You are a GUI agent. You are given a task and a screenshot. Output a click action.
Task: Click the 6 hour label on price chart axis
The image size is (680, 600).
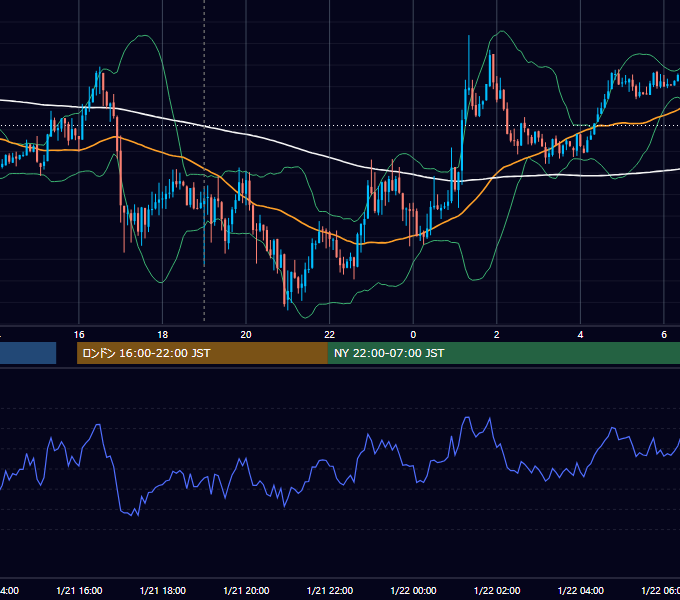coord(664,334)
